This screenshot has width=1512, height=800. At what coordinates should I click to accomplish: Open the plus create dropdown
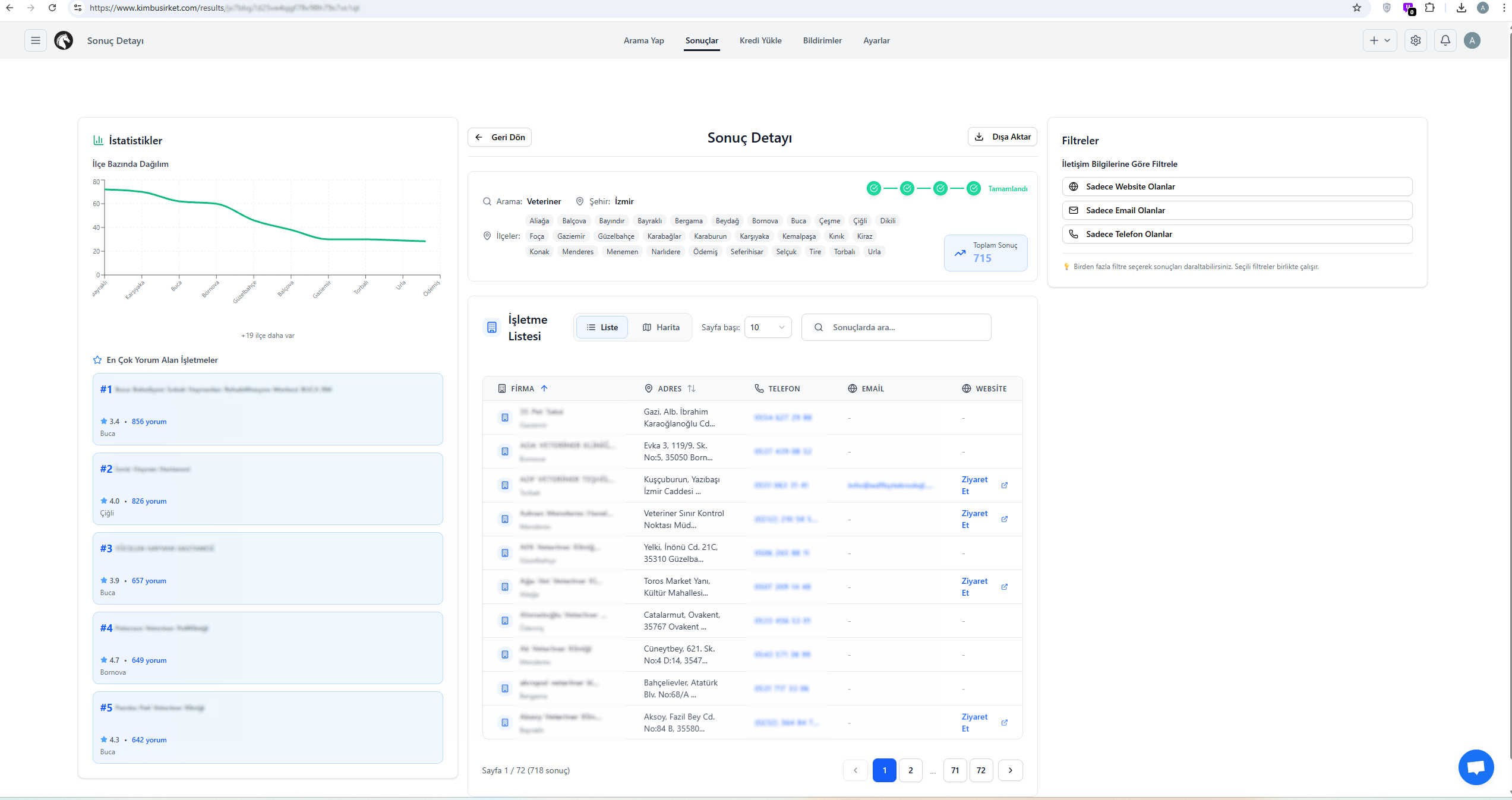tap(1380, 40)
